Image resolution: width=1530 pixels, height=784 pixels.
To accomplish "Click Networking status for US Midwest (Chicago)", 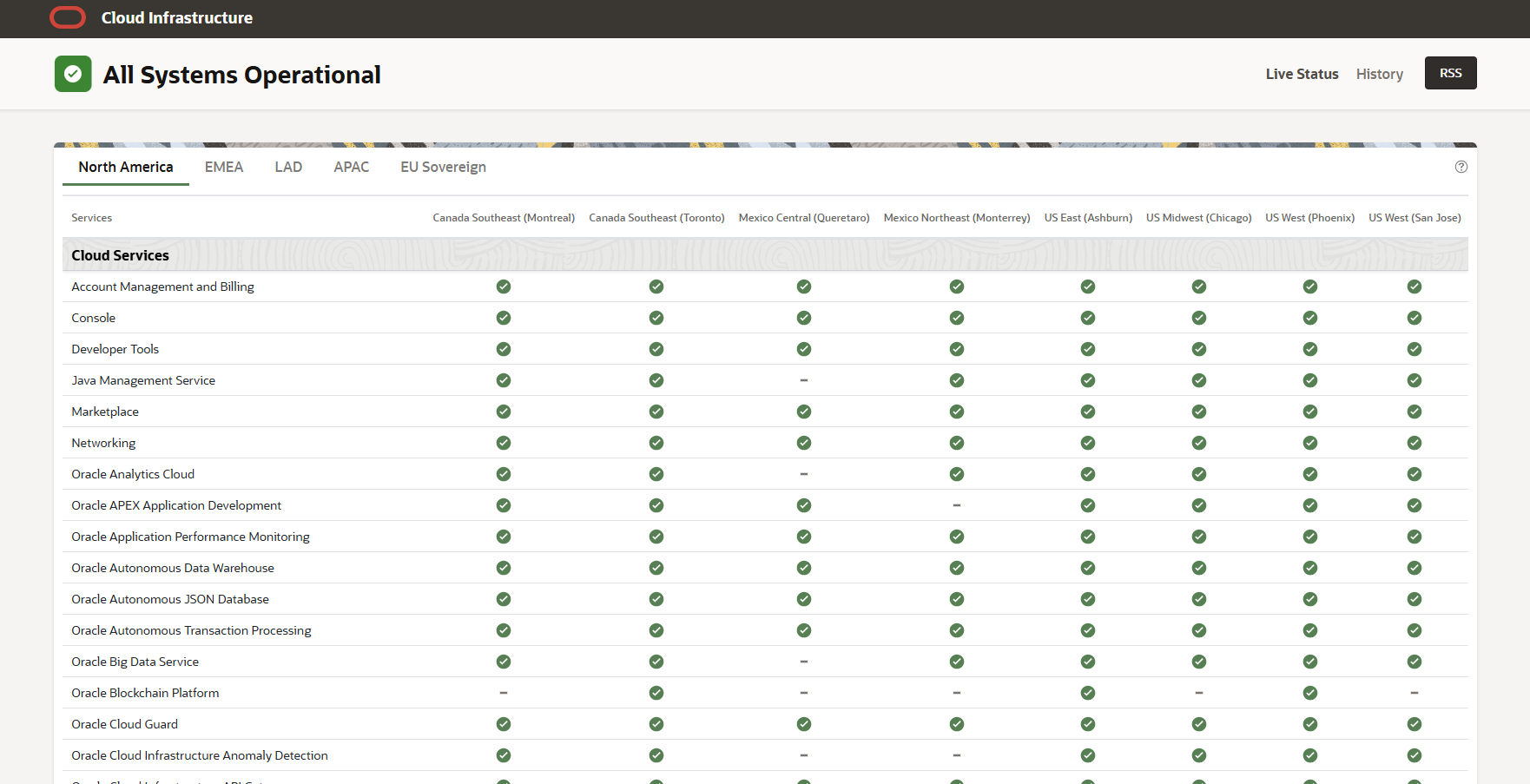I will pos(1199,443).
